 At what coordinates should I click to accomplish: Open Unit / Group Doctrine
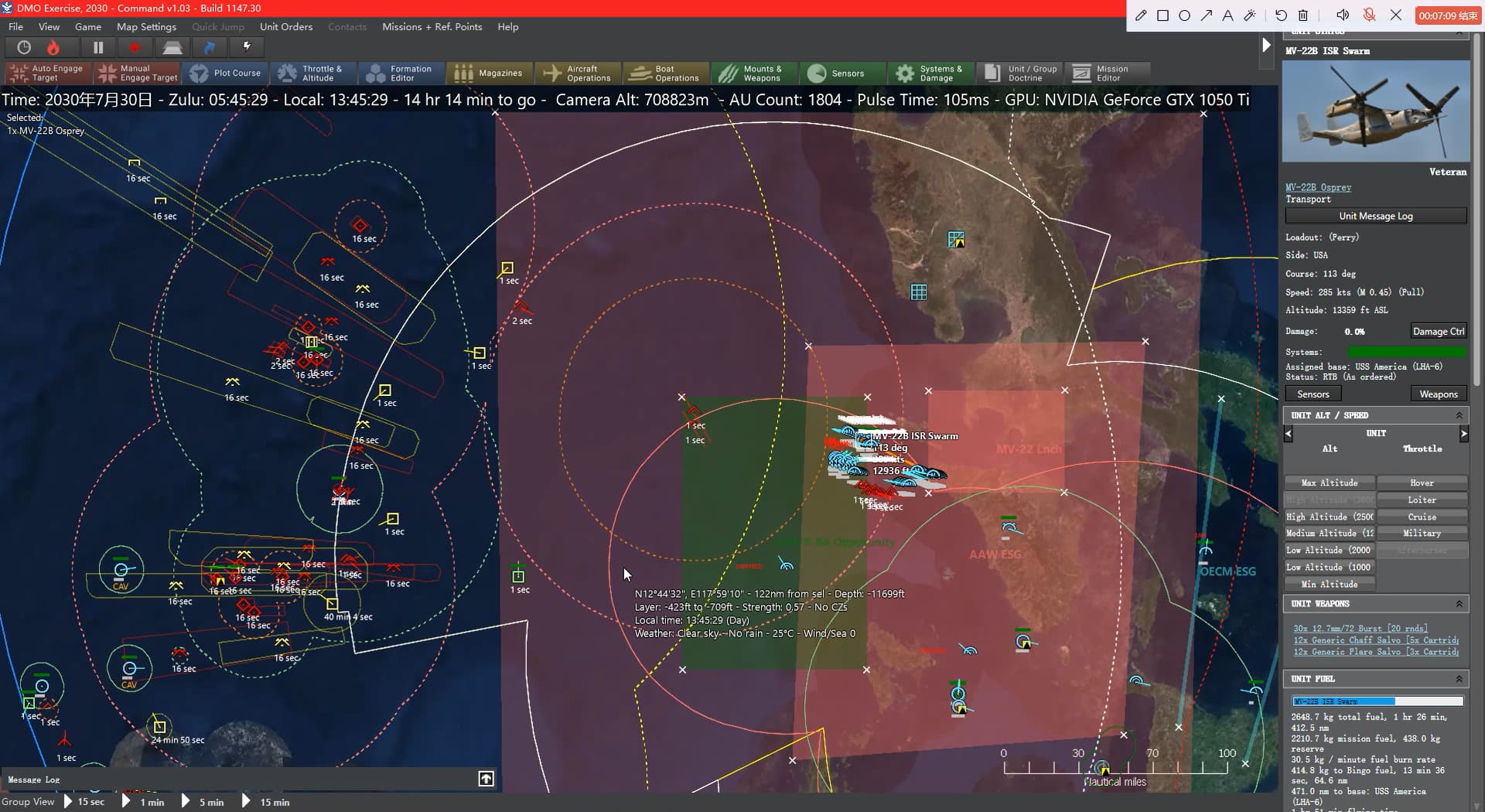(x=1019, y=73)
